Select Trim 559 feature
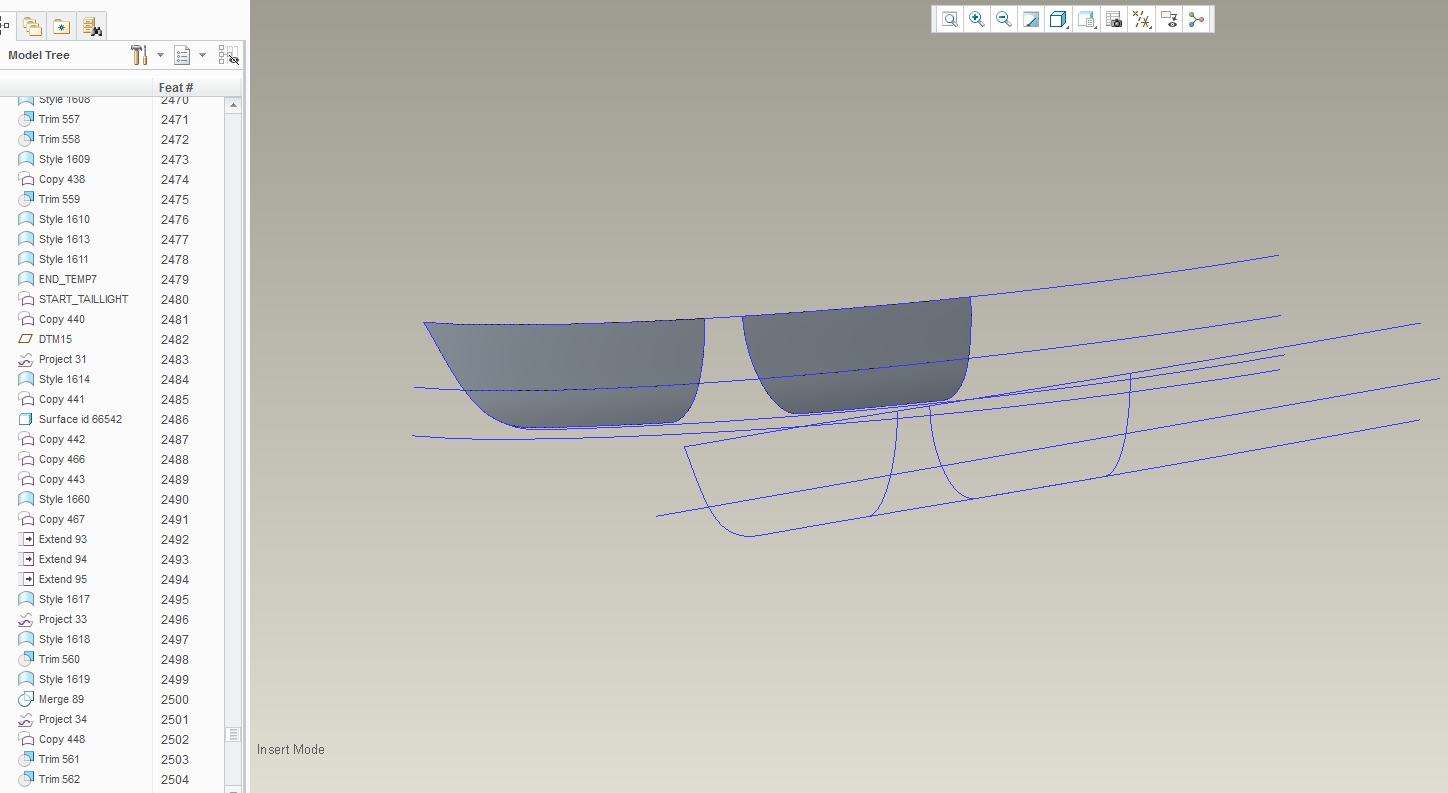Screen dimensions: 1448x793 (59, 199)
